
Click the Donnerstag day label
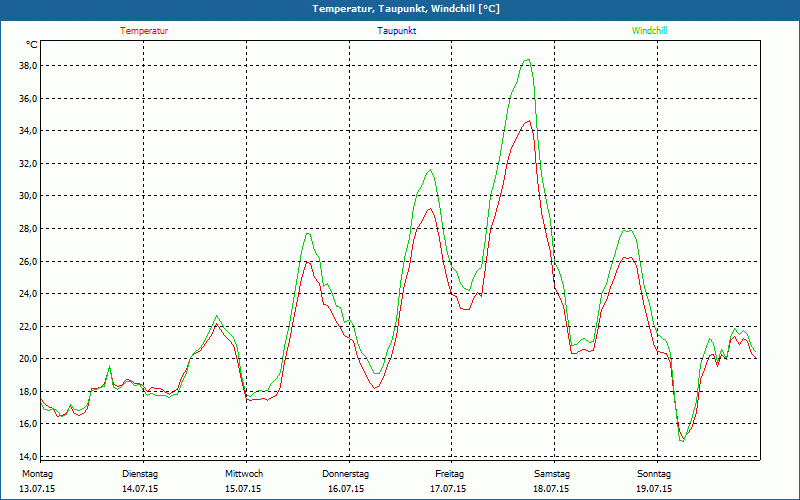pyautogui.click(x=345, y=474)
